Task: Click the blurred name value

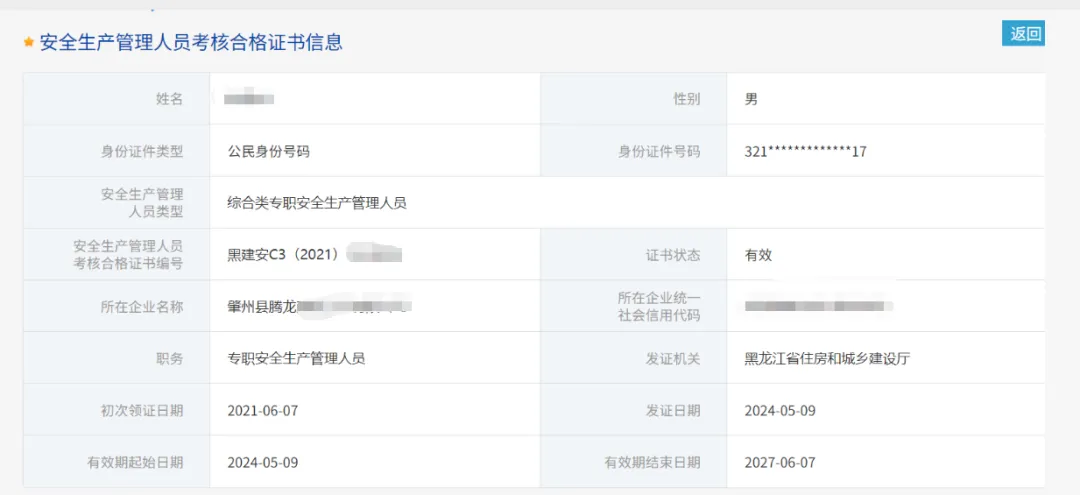Action: click(x=249, y=98)
